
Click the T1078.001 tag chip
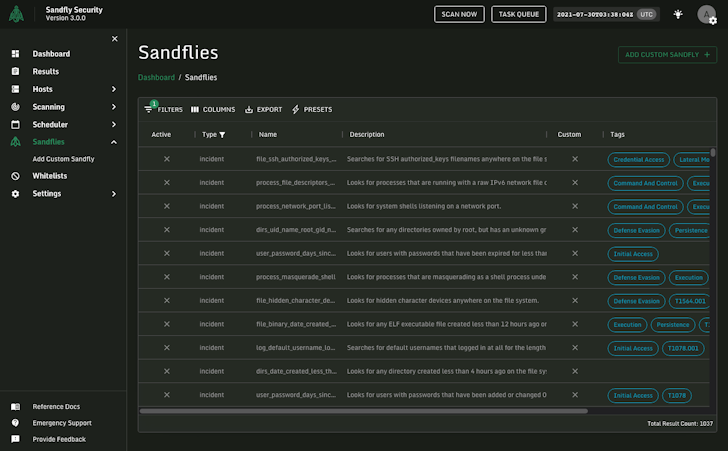683,348
